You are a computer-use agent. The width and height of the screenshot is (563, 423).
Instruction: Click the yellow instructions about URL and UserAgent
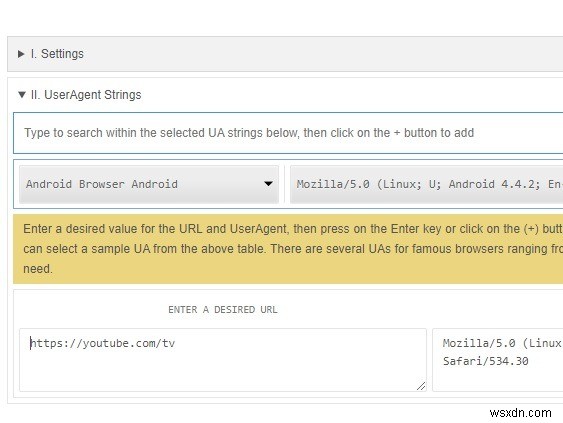tap(288, 249)
